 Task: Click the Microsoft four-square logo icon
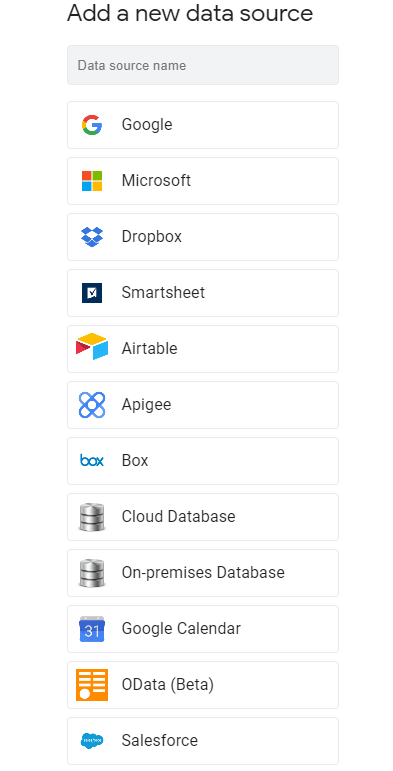92,181
